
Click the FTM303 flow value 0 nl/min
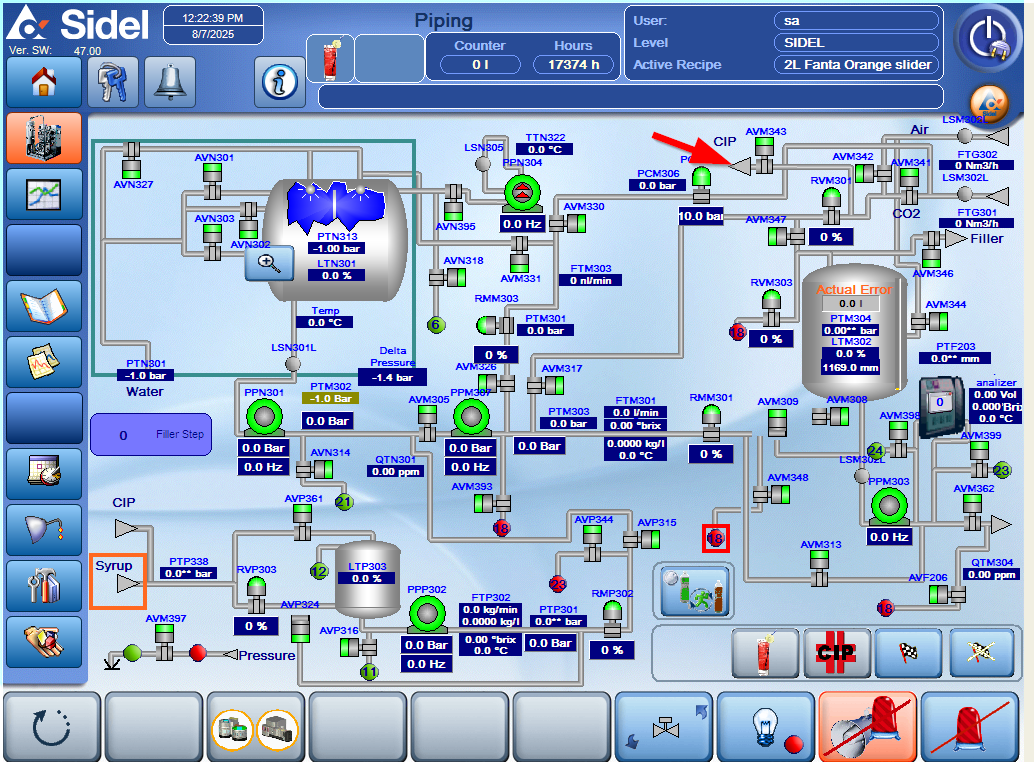(590, 280)
